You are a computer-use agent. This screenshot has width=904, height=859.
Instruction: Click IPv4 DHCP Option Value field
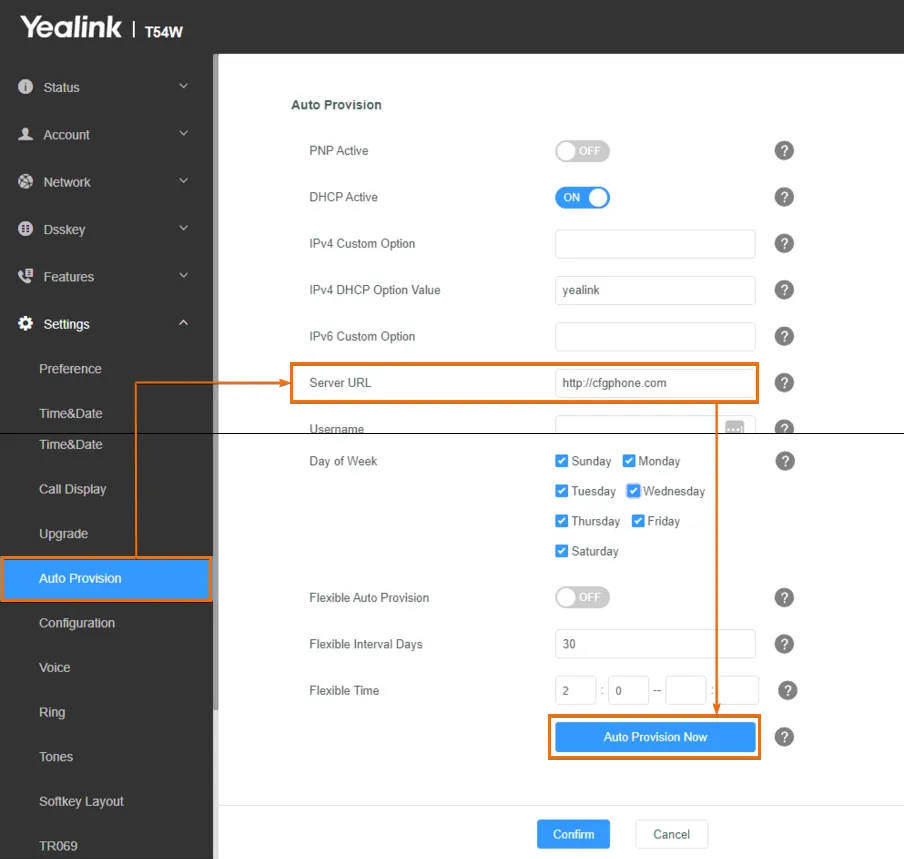pos(655,290)
